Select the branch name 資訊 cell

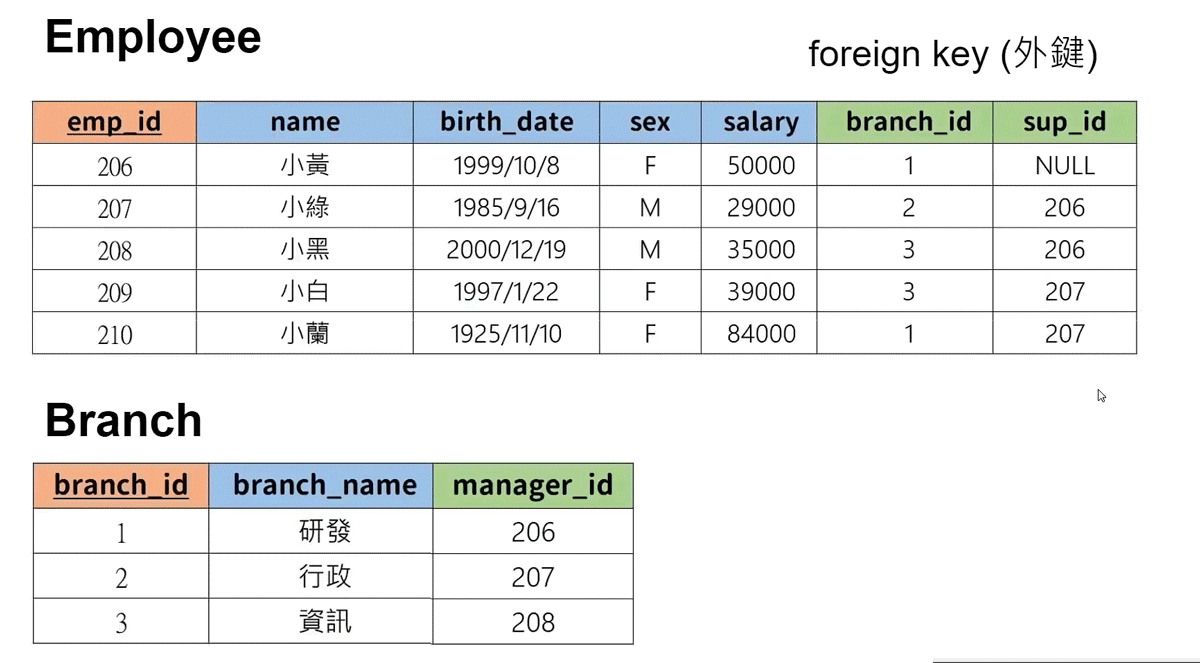tap(324, 622)
